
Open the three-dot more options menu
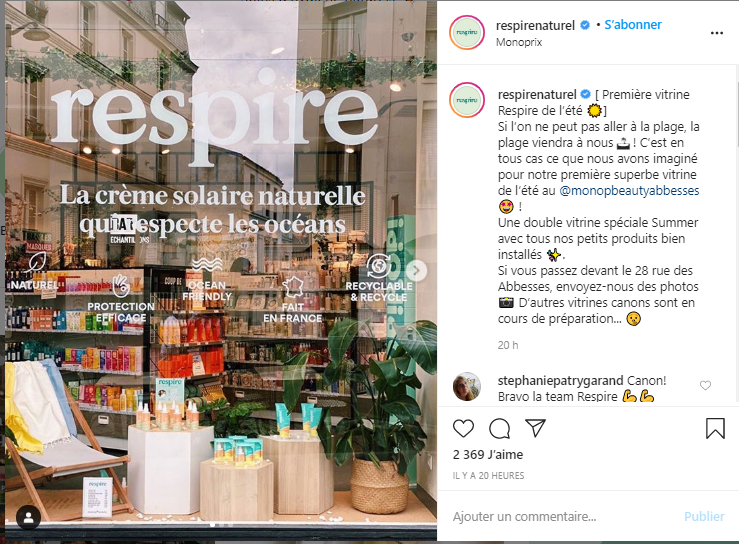(716, 33)
